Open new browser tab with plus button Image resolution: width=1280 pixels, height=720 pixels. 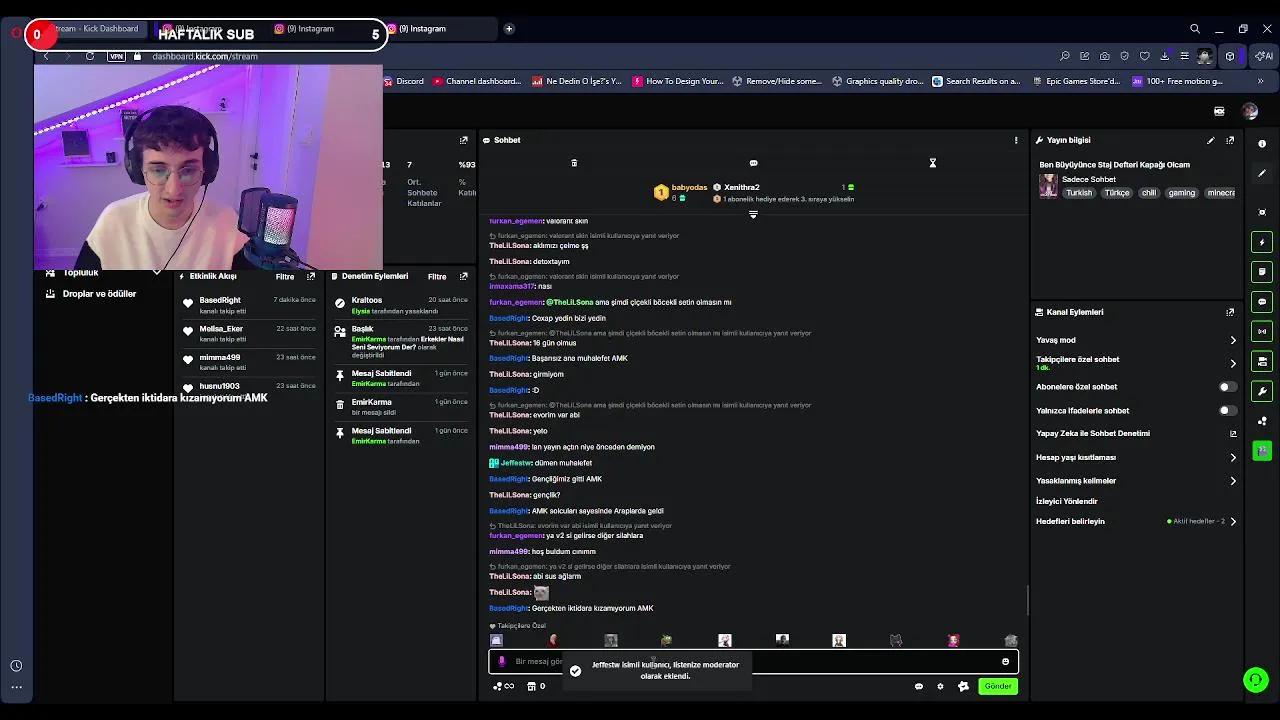click(x=508, y=29)
